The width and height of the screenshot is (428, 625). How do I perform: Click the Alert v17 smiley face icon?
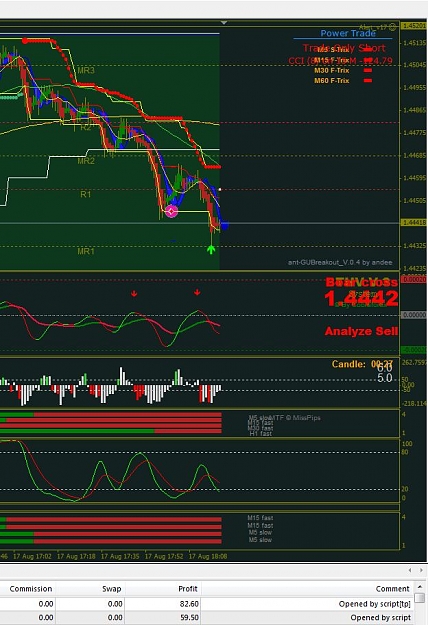click(x=393, y=27)
